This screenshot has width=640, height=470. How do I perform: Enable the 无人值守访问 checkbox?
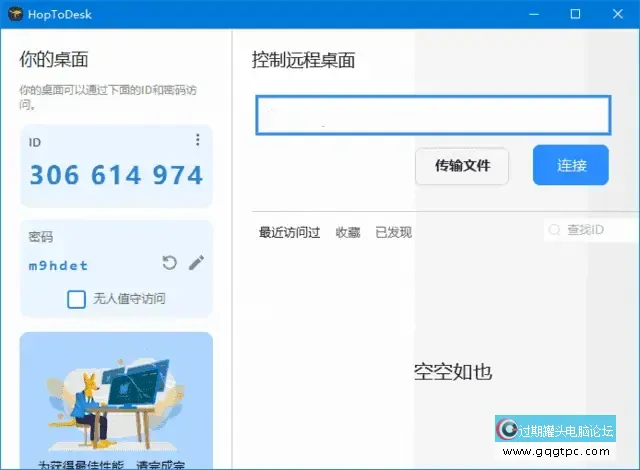[x=76, y=299]
